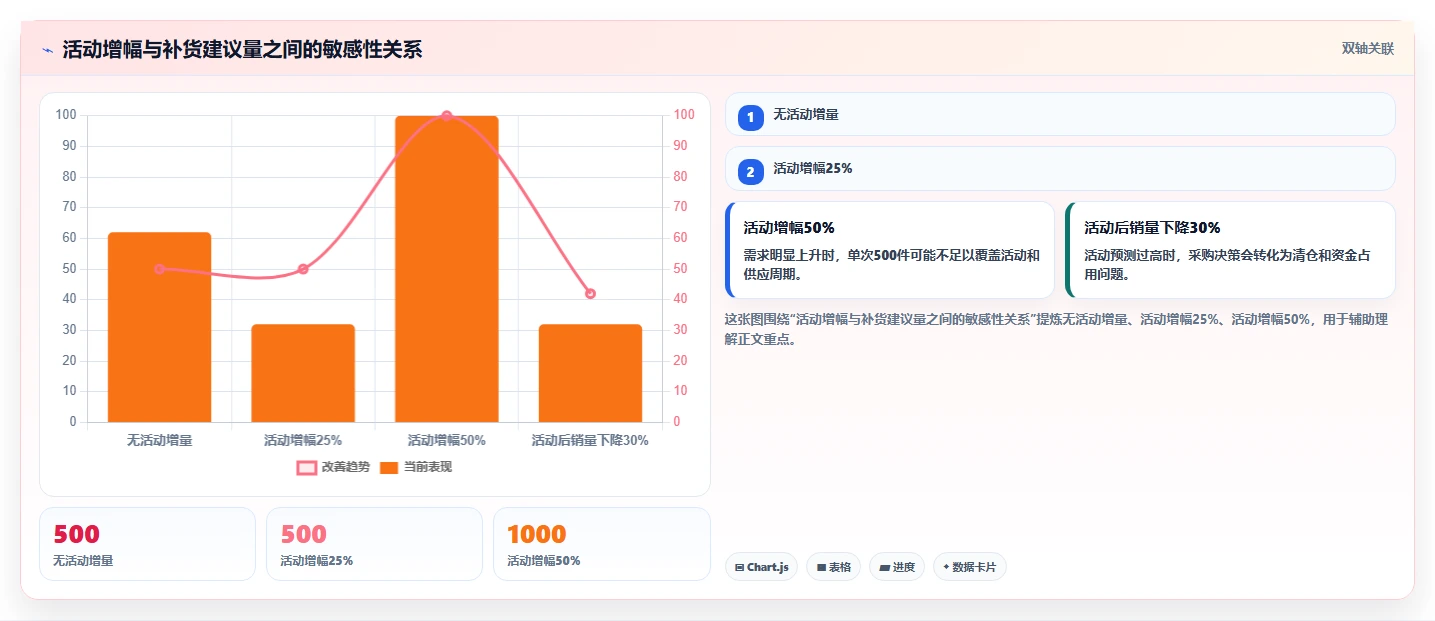Toggle the 改善趋势 legend item
Viewport: 1435px width, 621px height.
pyautogui.click(x=333, y=467)
